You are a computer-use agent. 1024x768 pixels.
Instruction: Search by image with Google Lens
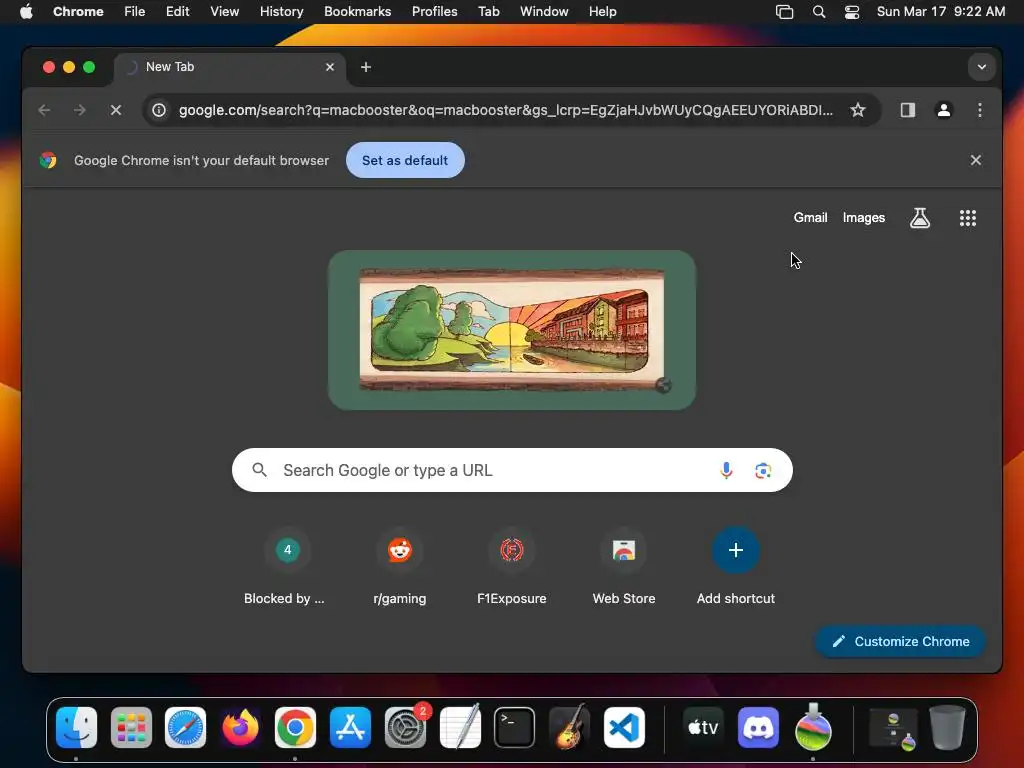tap(763, 470)
